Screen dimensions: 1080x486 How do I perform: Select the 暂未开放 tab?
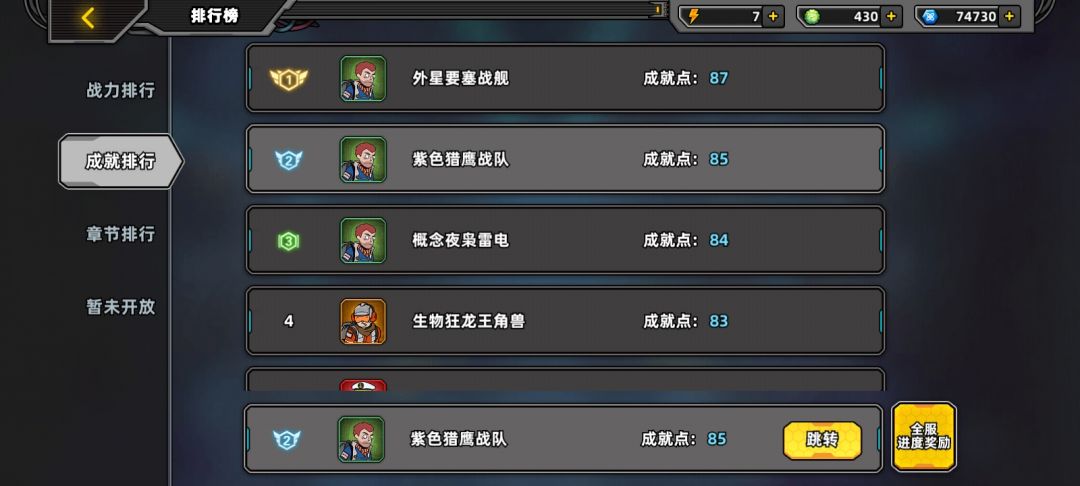coord(121,306)
